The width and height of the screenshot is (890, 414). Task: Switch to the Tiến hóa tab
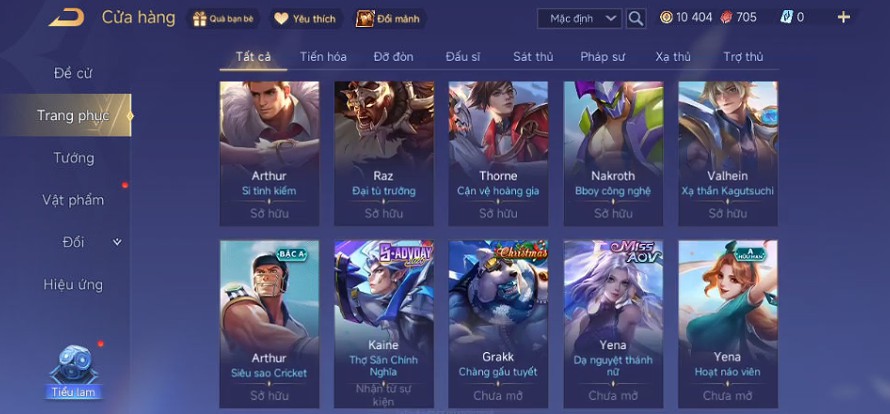(x=324, y=57)
